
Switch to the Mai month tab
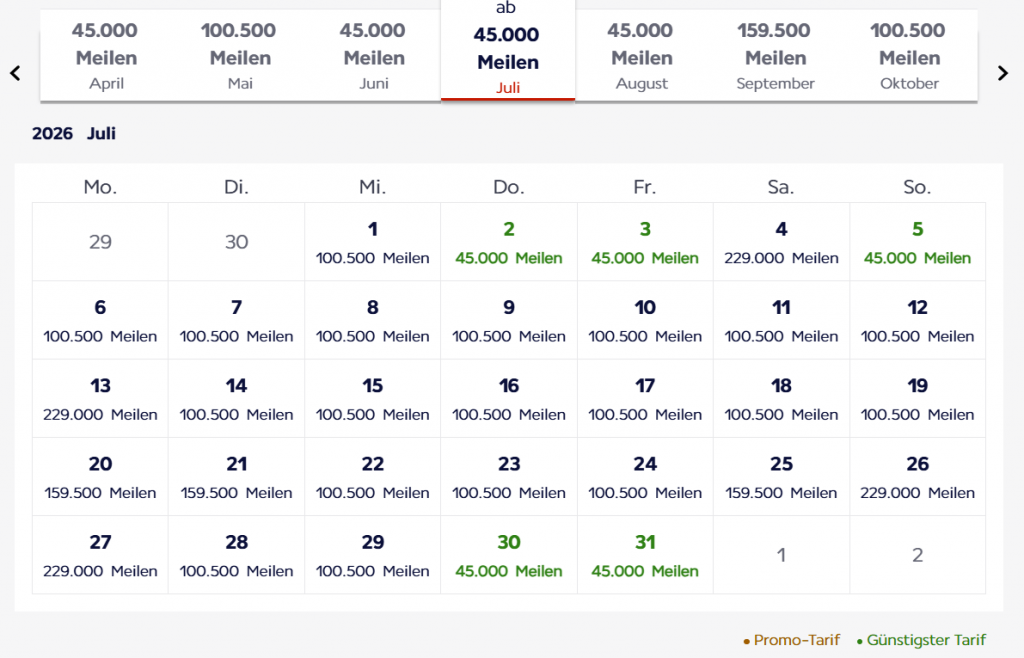point(240,57)
